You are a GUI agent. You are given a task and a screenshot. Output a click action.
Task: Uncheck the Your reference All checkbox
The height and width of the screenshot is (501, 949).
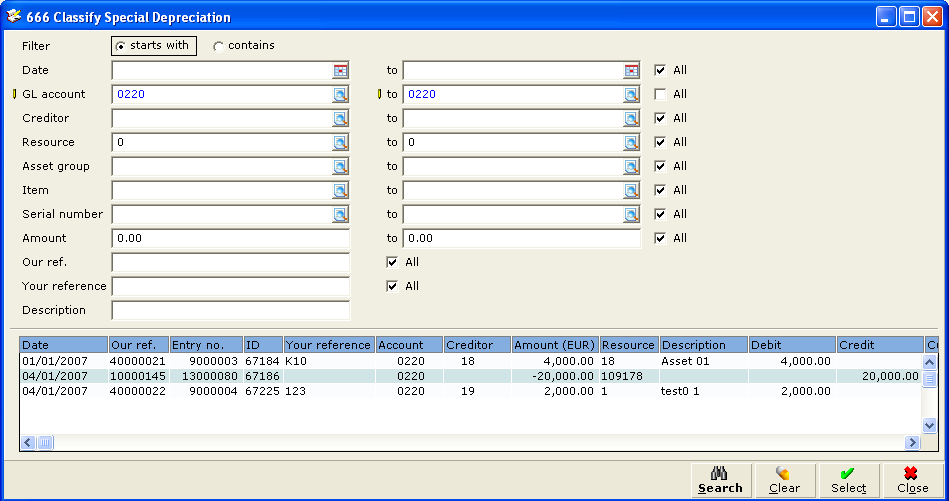392,286
